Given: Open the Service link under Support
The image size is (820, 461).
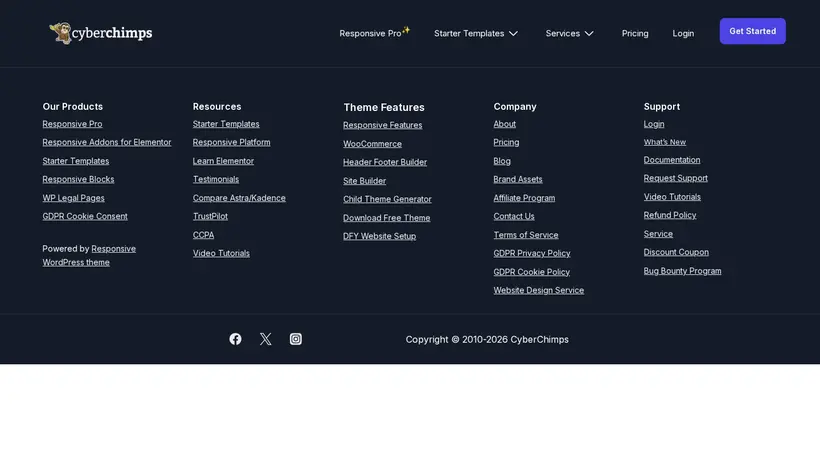Looking at the screenshot, I should (x=658, y=234).
